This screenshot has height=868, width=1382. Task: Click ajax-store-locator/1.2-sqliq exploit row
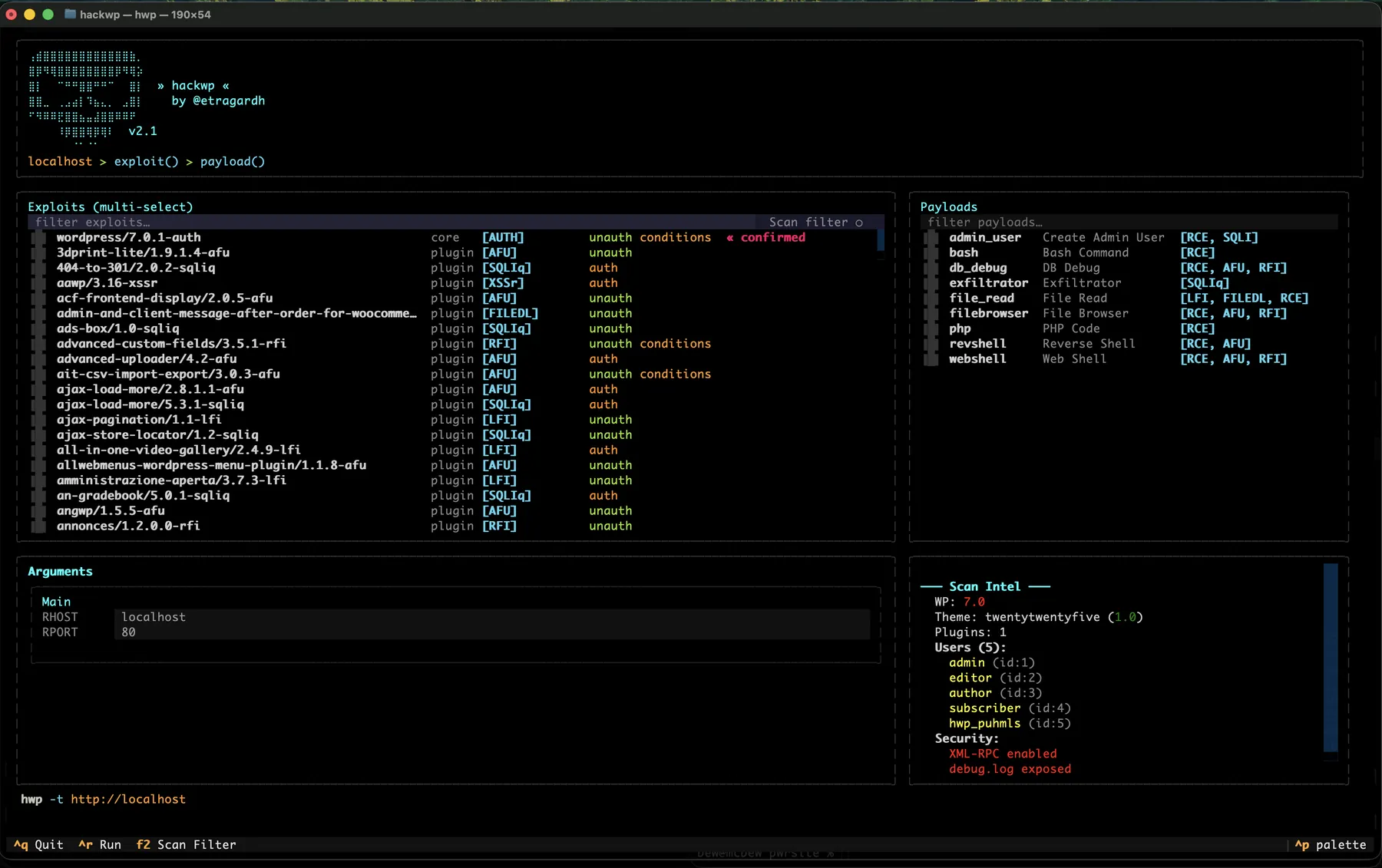[453, 435]
